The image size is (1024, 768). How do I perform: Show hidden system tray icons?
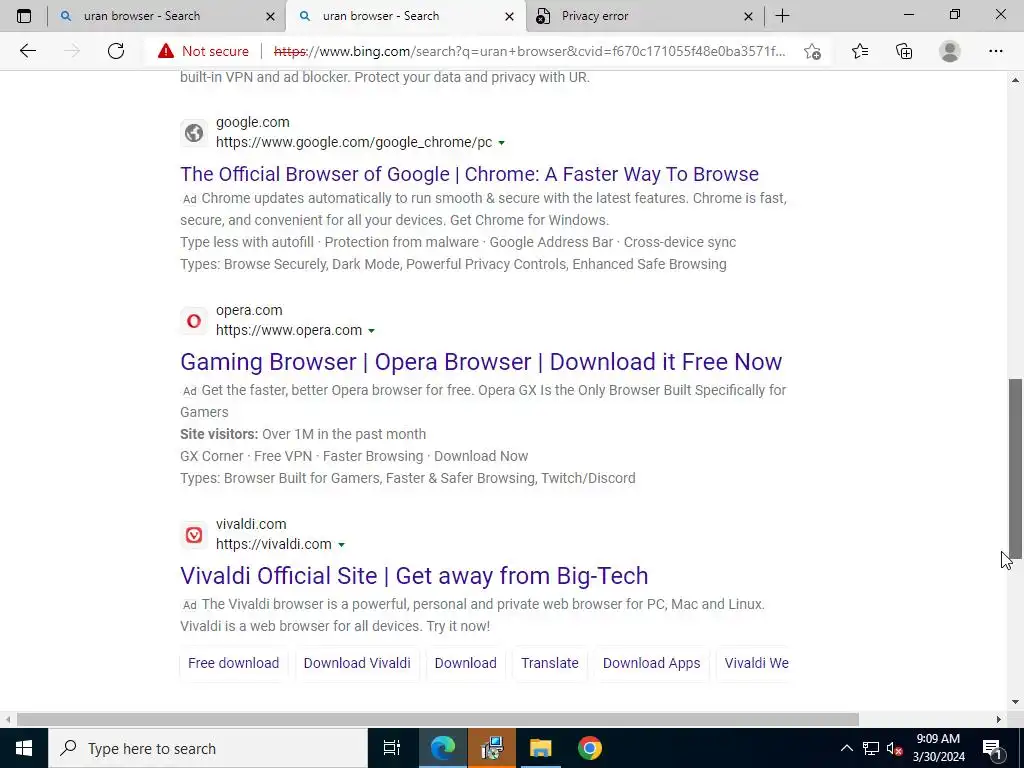coord(846,748)
